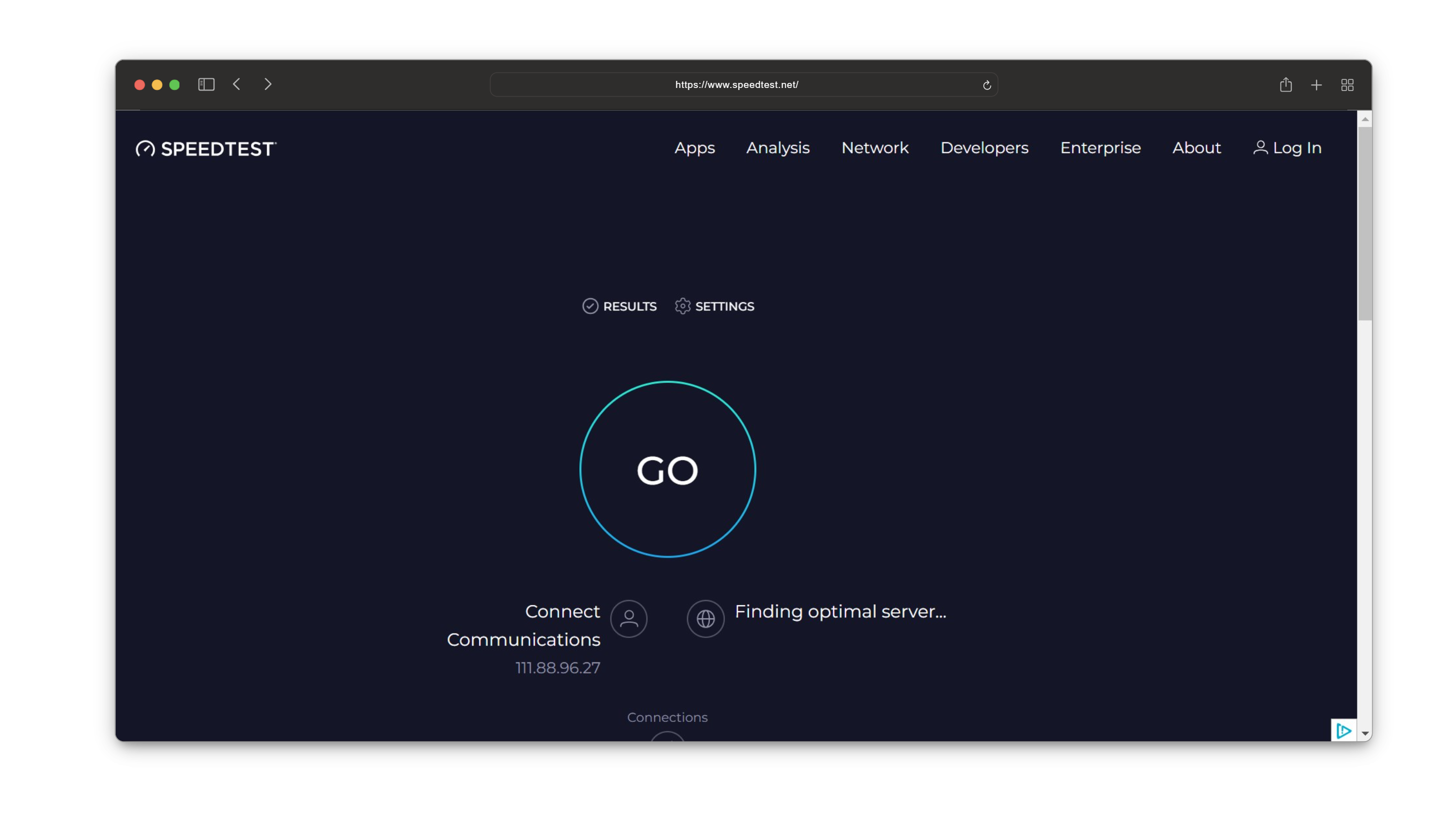The image size is (1456, 819).
Task: Reload the page with refresh icon
Action: coord(987,85)
